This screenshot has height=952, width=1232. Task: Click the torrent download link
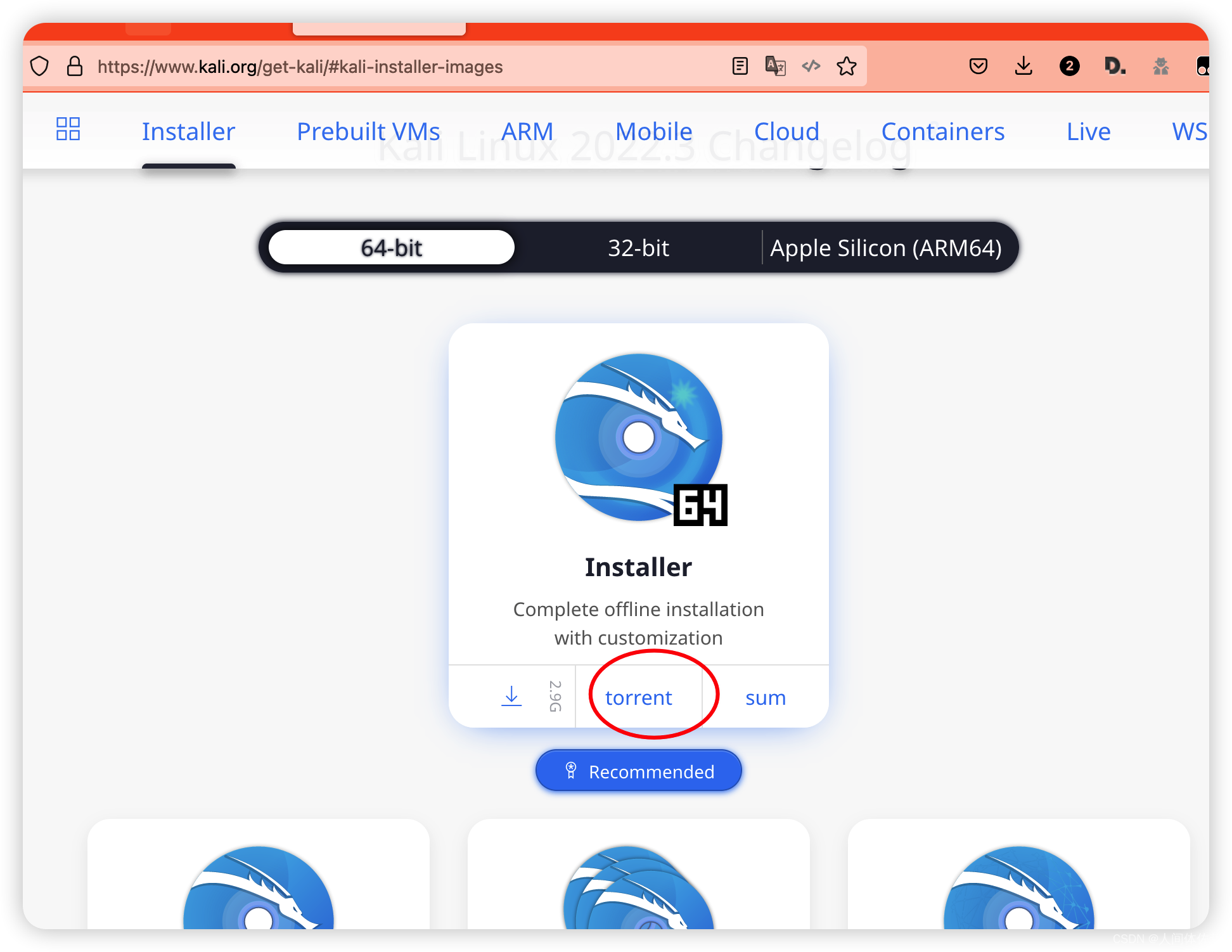pos(638,697)
